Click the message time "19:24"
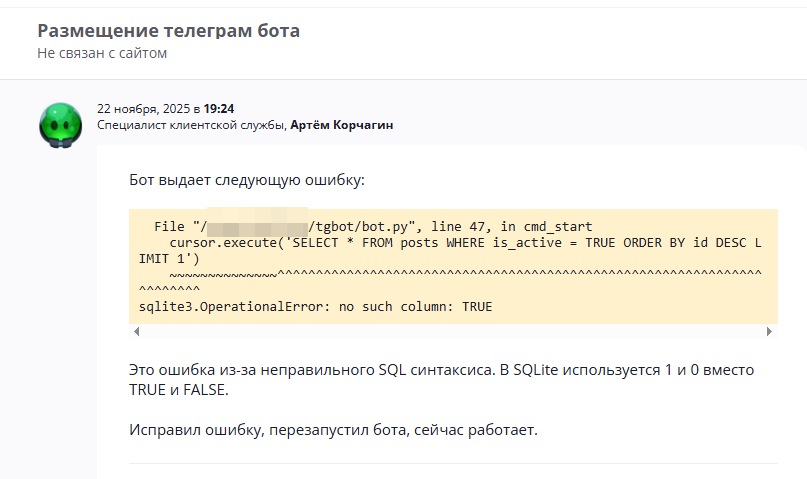Viewport: 807px width, 479px height. tap(219, 108)
